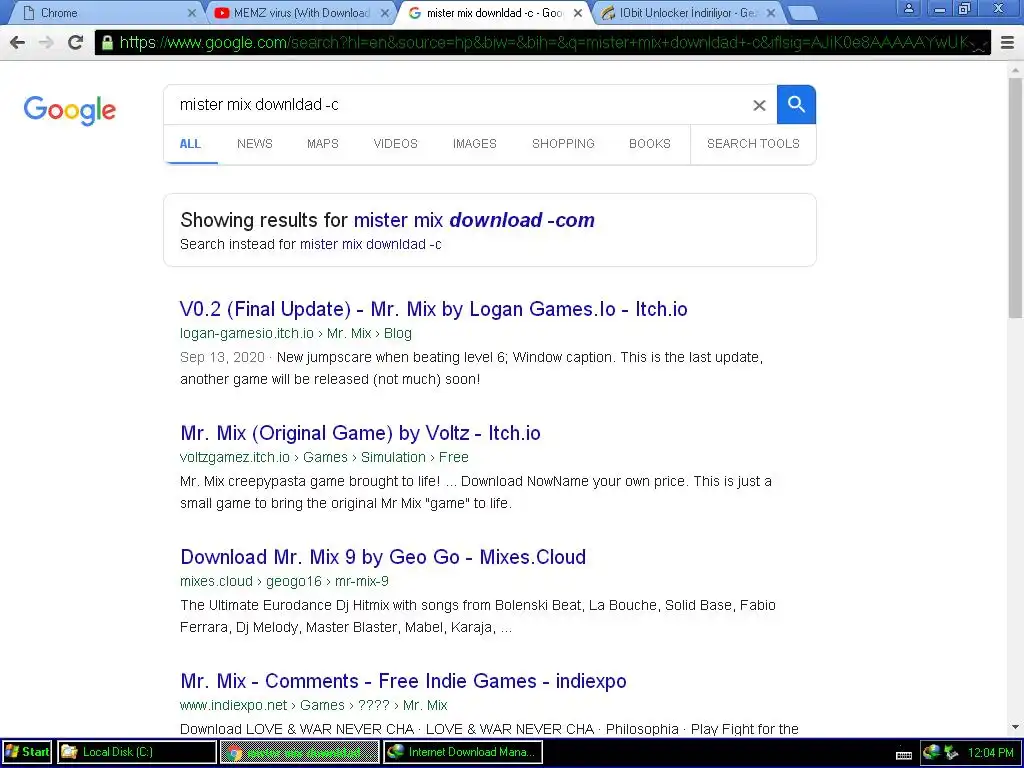
Task: Click the logan-gamesio.itch.io breadcrumb URL
Action: 296,333
